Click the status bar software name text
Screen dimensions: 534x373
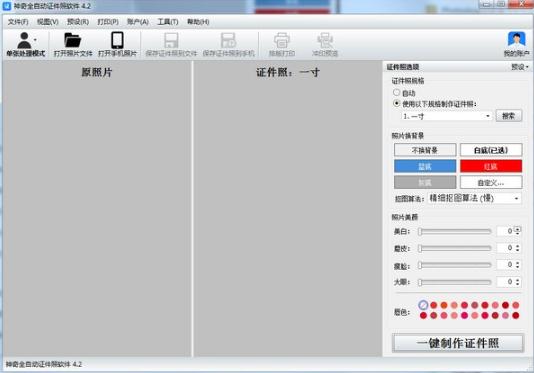[44, 364]
